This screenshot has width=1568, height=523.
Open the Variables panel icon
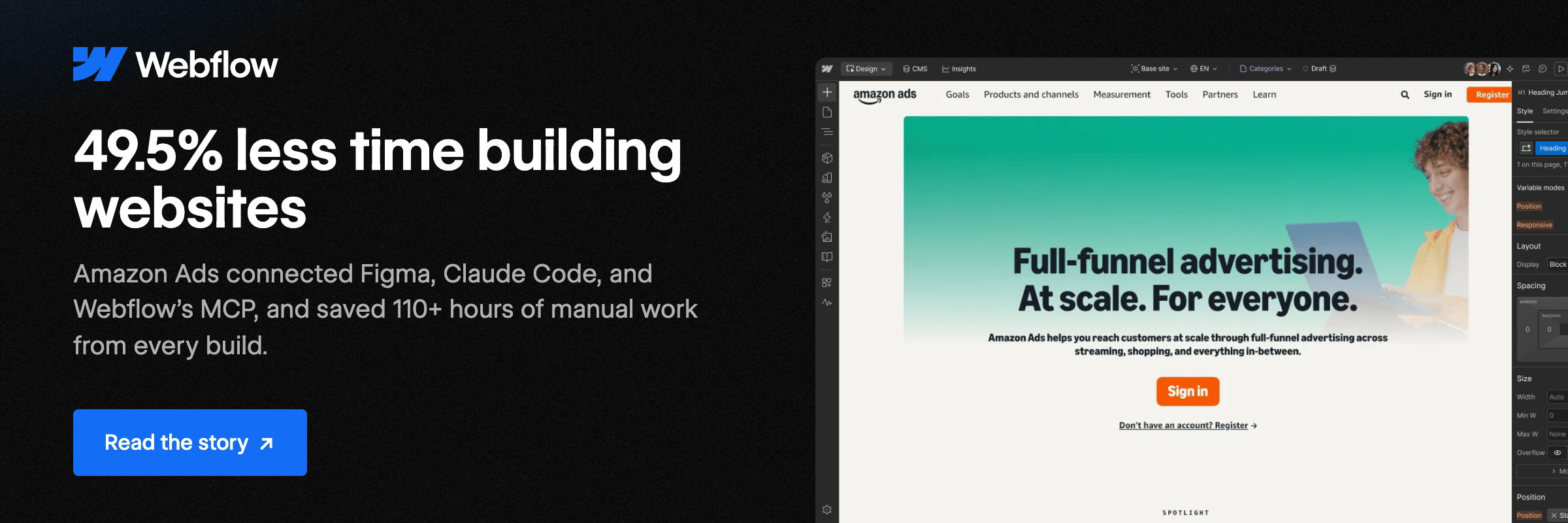827,178
